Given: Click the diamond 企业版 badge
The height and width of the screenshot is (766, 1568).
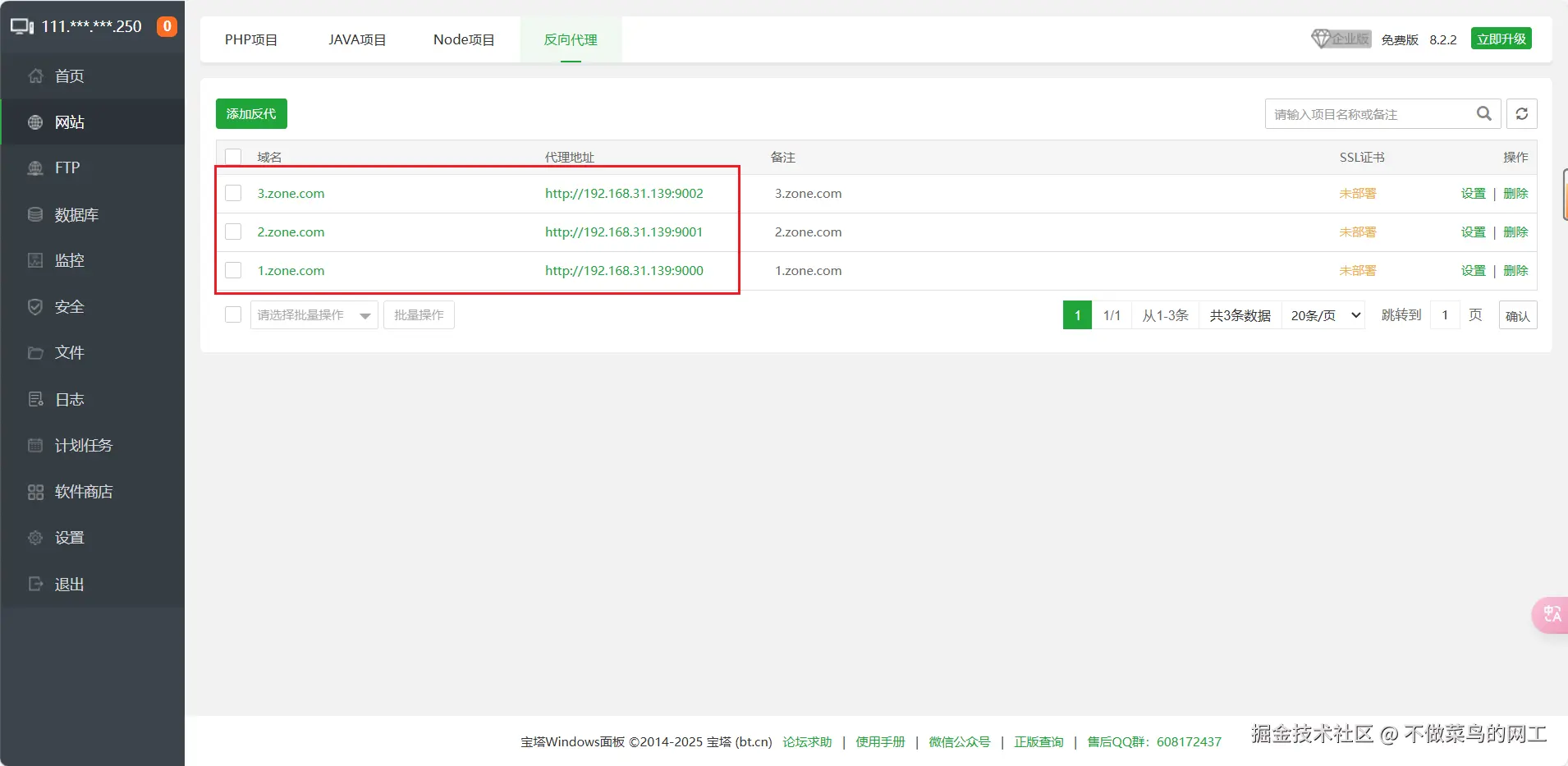Looking at the screenshot, I should point(1341,39).
